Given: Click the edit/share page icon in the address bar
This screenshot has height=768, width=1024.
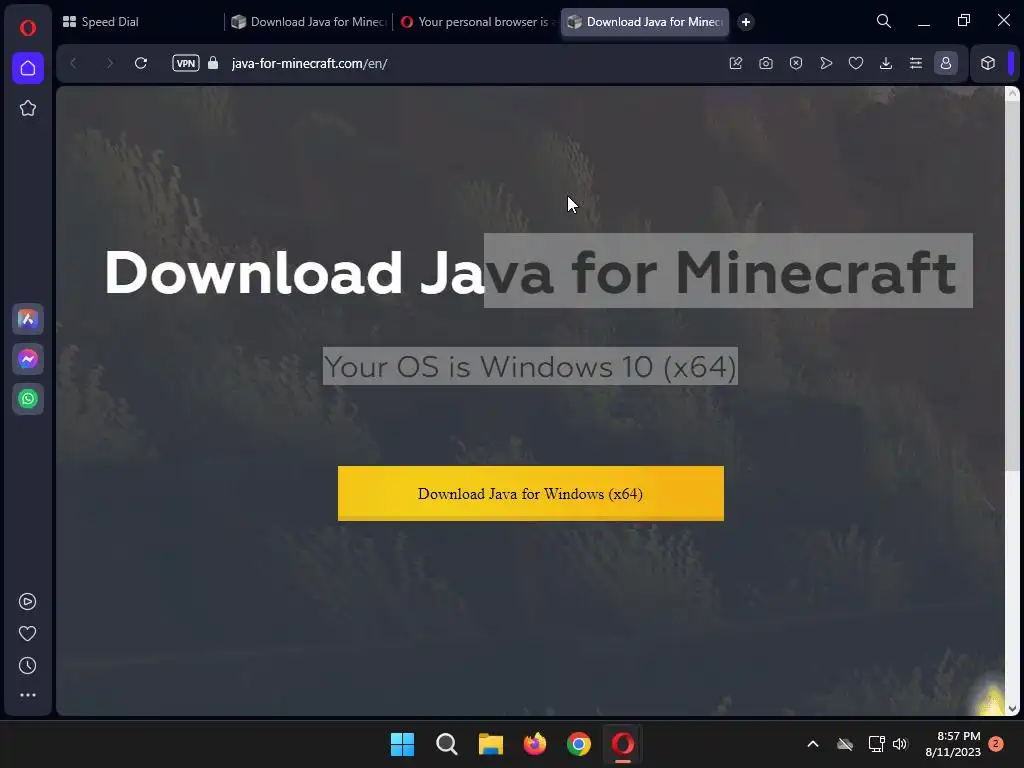Looking at the screenshot, I should (736, 63).
